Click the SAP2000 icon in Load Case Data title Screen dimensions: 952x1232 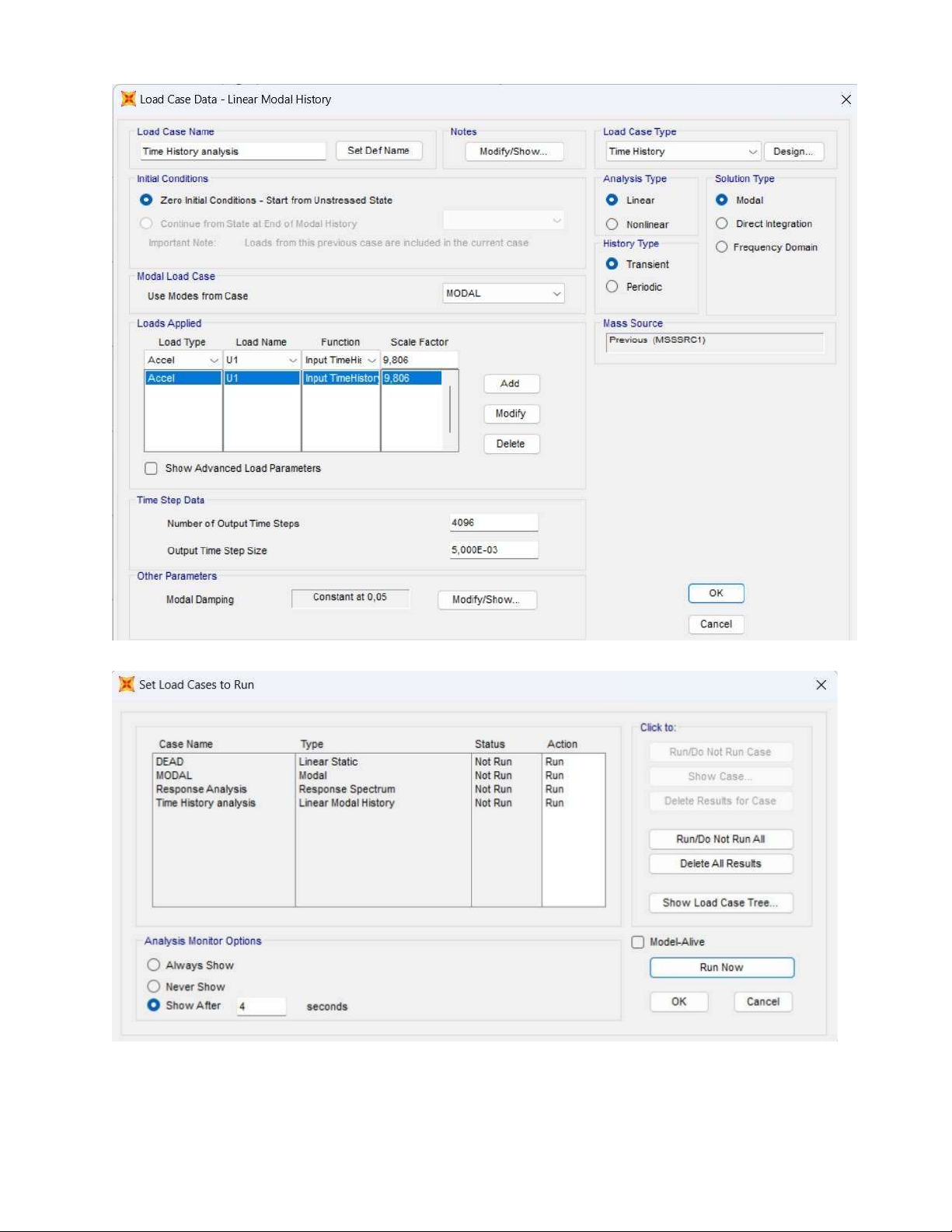pos(128,99)
